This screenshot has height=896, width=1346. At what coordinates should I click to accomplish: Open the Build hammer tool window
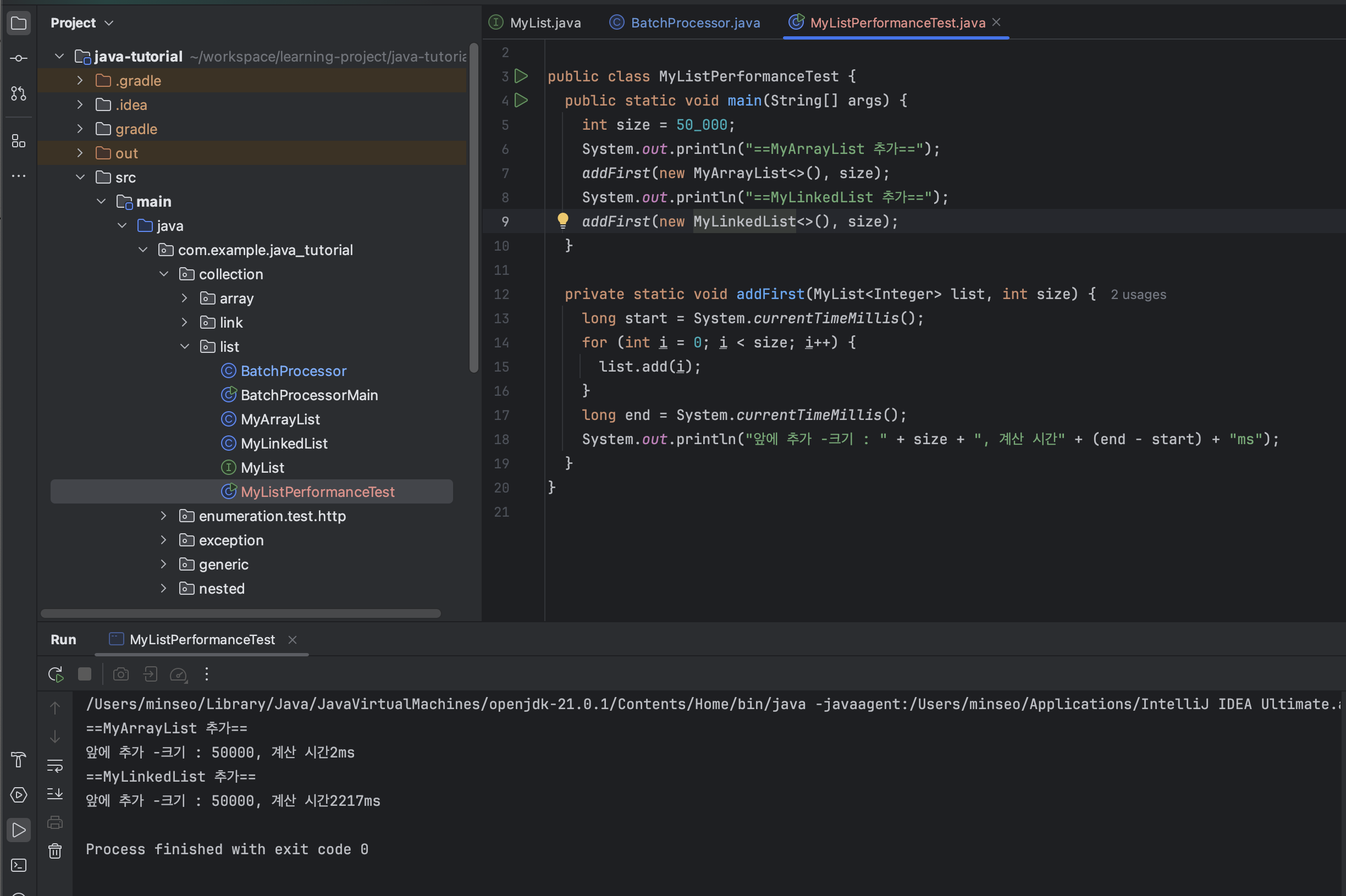coord(18,760)
